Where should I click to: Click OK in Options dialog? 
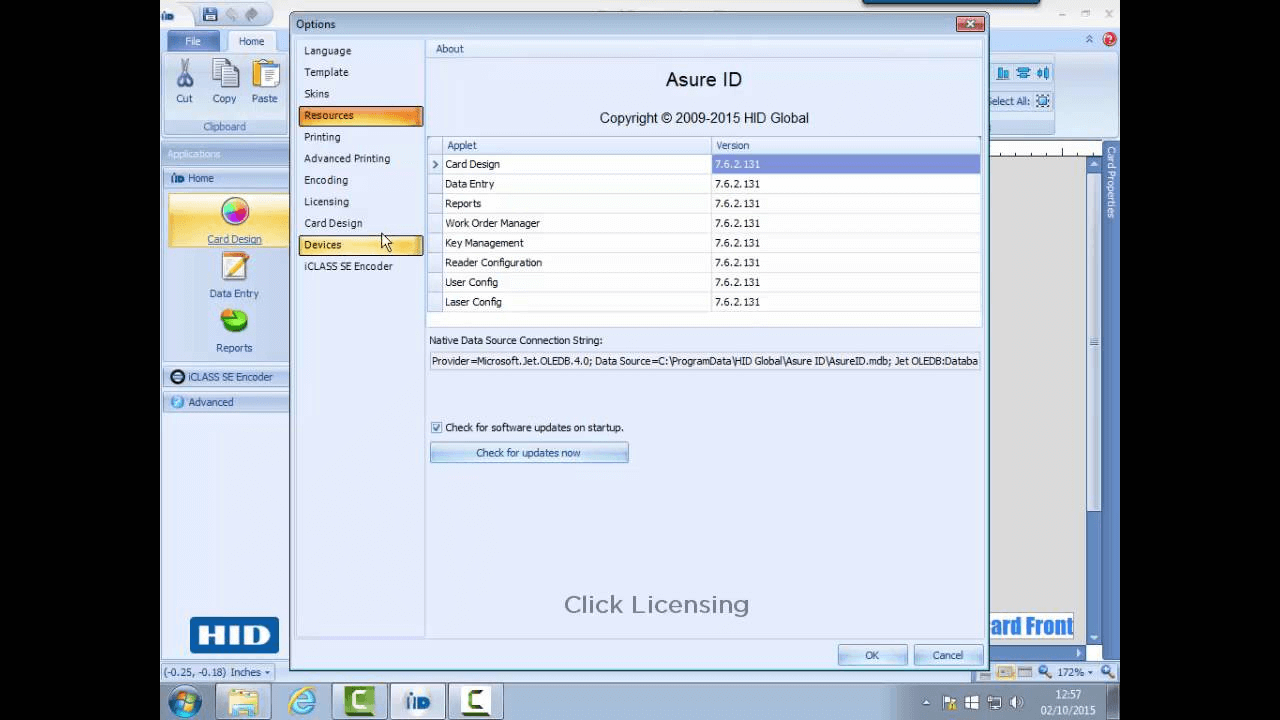[872, 656]
